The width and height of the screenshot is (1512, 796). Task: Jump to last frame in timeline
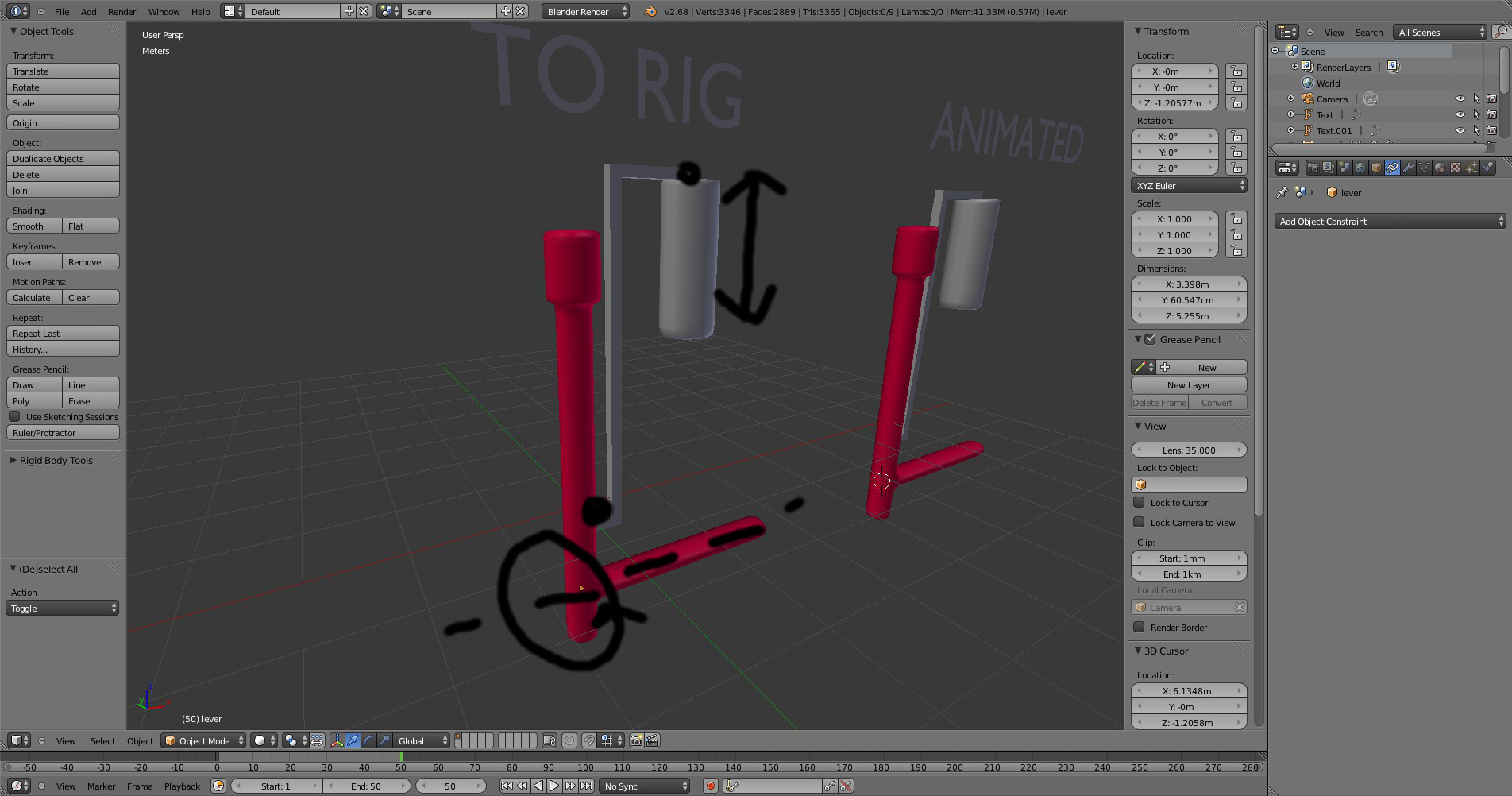[586, 786]
